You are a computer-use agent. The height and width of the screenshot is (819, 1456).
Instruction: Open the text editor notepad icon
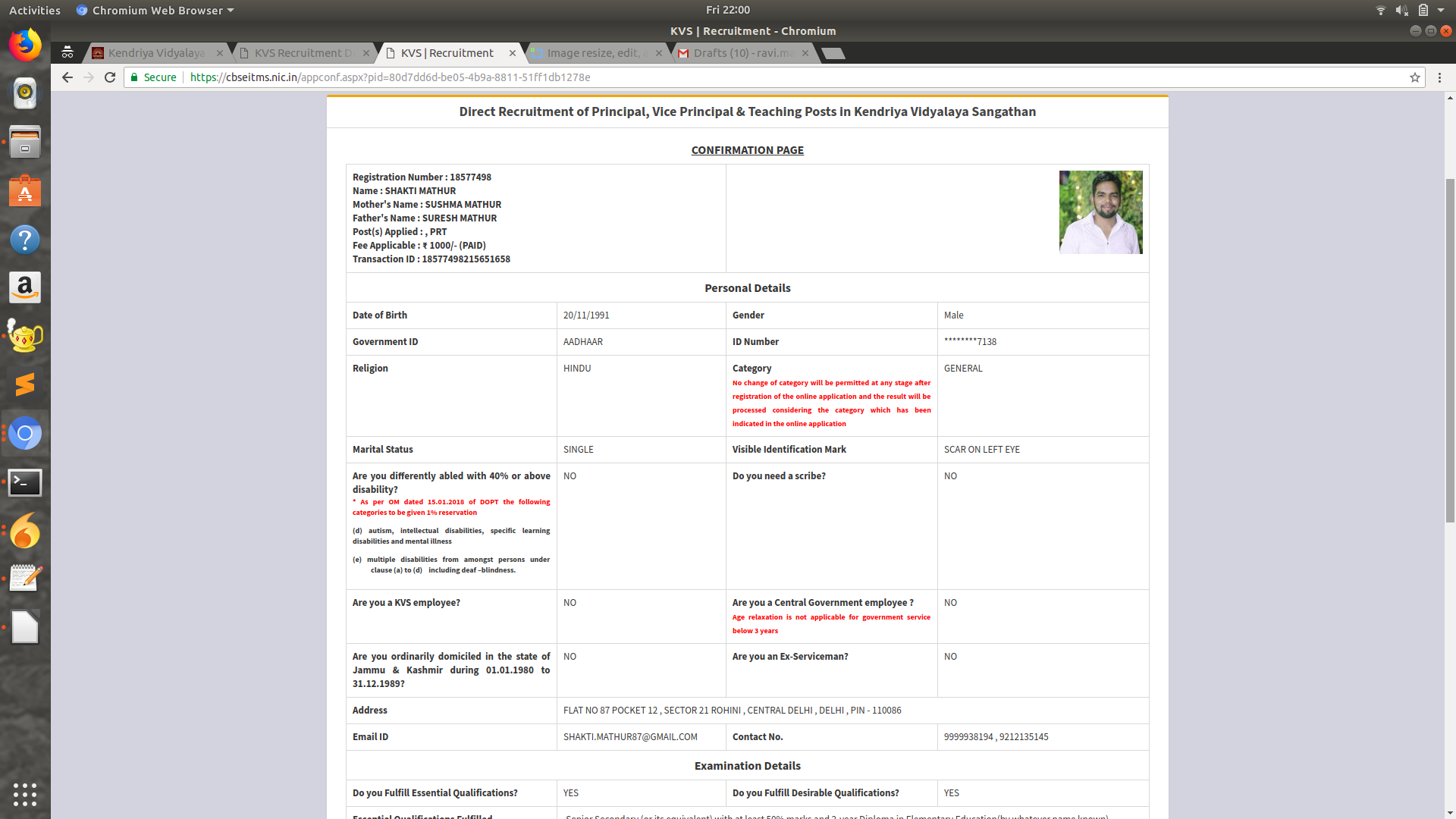(25, 579)
